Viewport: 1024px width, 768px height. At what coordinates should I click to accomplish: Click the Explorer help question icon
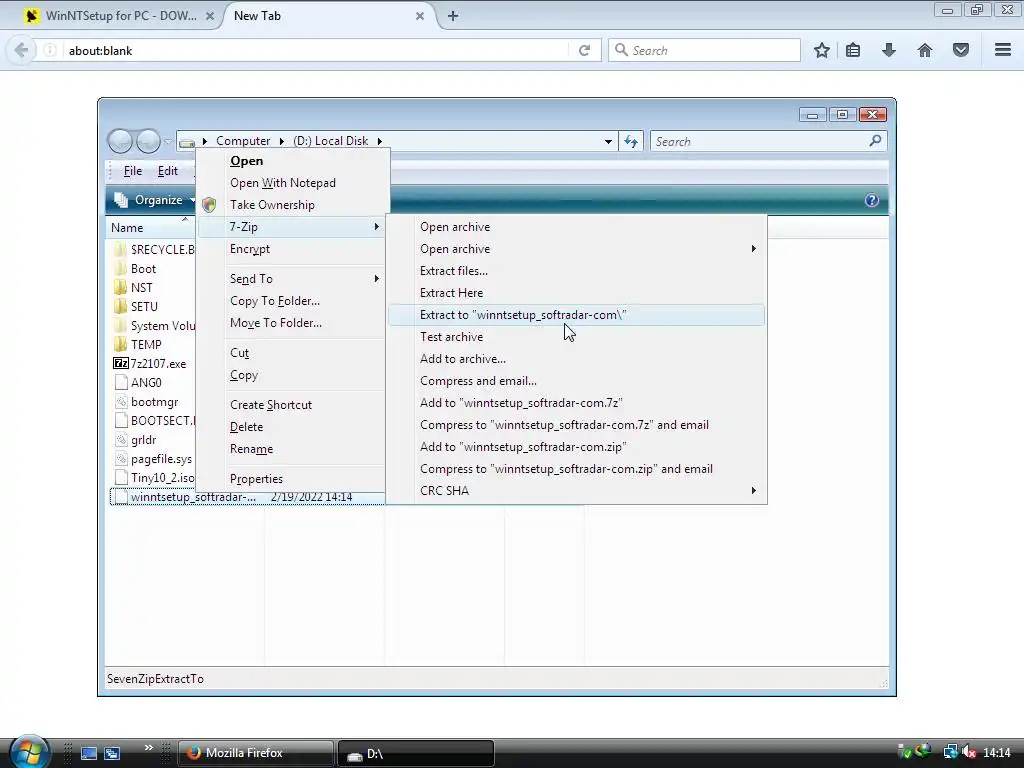click(x=872, y=200)
